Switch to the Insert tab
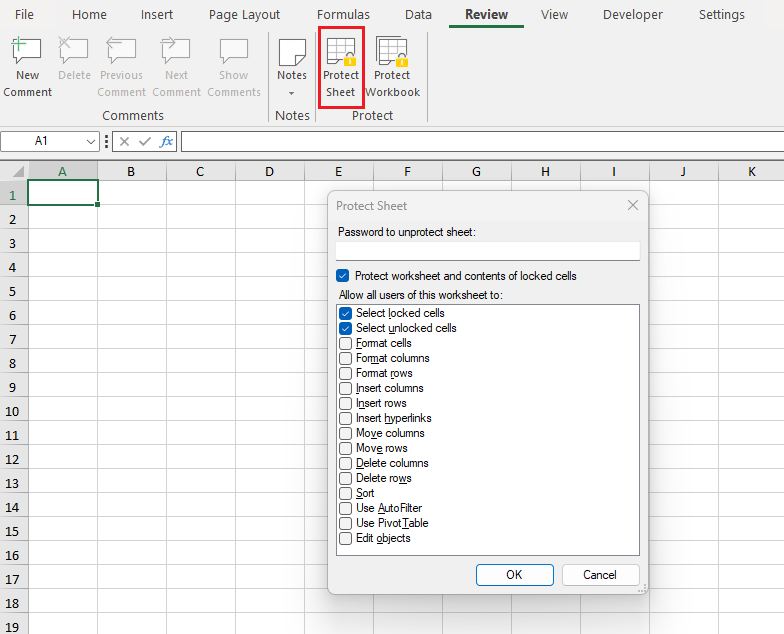 point(156,14)
